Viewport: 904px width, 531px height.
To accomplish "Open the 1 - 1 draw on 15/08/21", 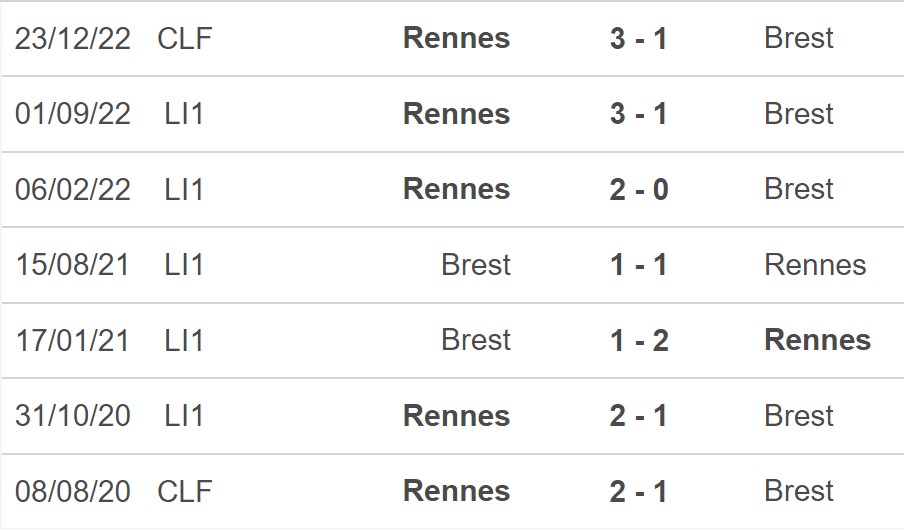I will point(638,265).
